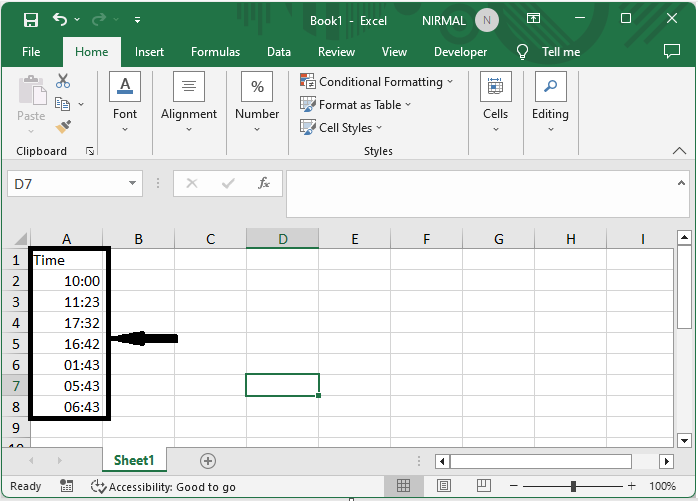698x501 pixels.
Task: Switch to the Home tab
Action: [x=92, y=52]
